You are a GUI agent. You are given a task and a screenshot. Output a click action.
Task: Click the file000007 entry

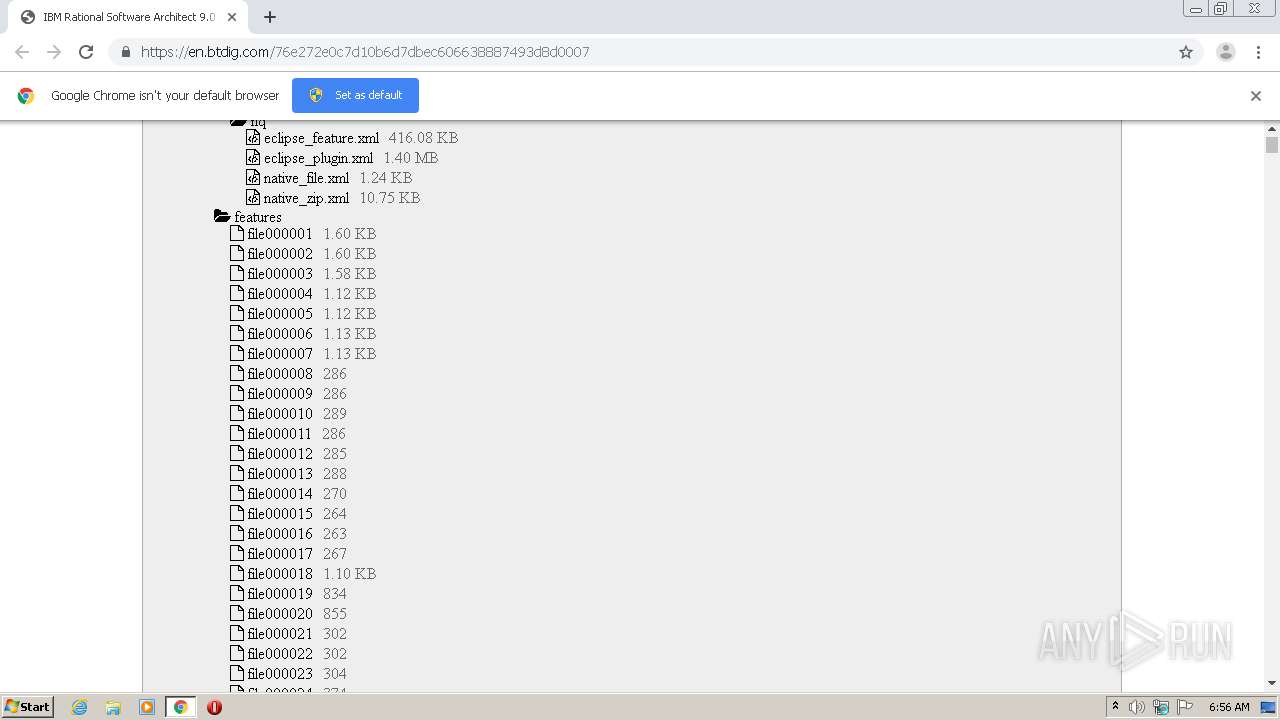tap(280, 354)
